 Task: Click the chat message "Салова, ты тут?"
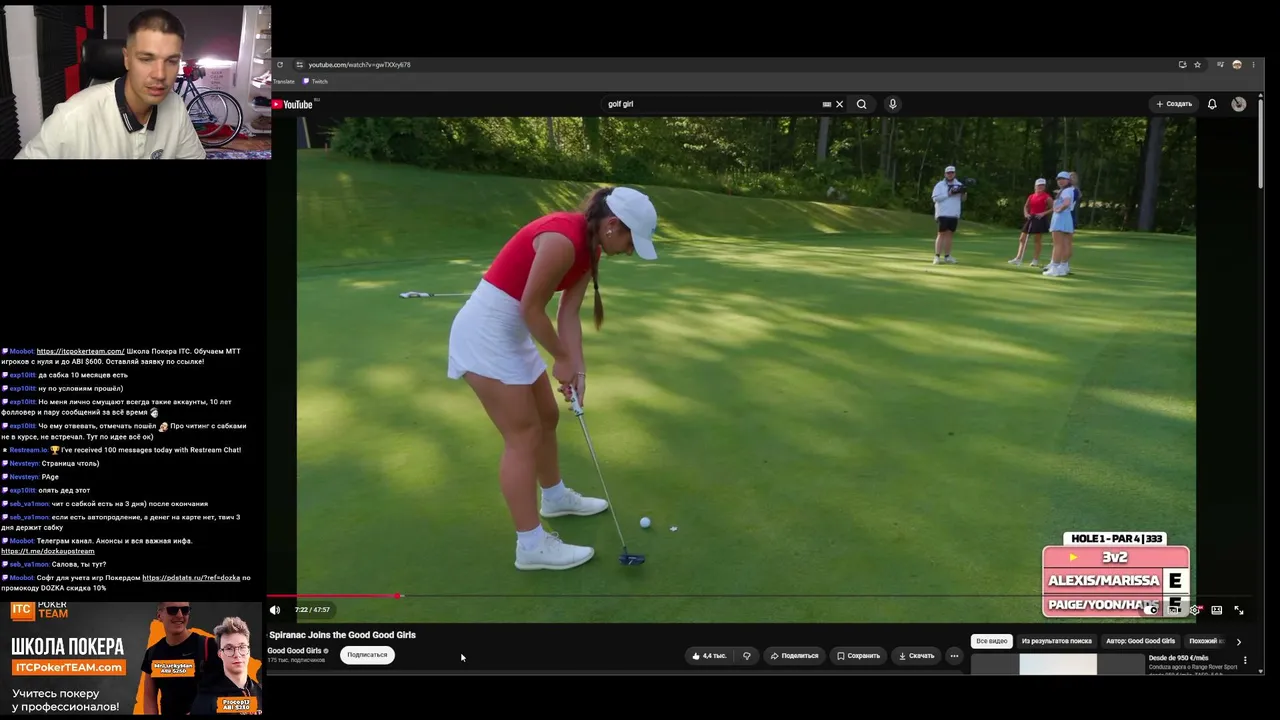click(79, 565)
